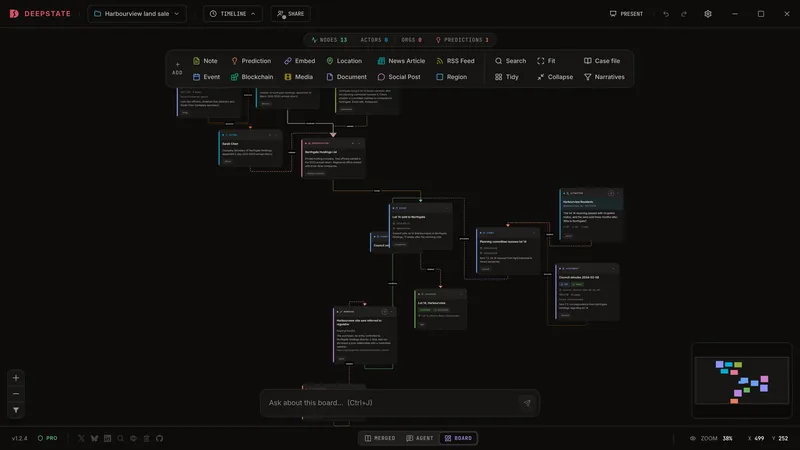Open the GitHub icon in status bar
Viewport: 800px width, 450px height.
160,438
